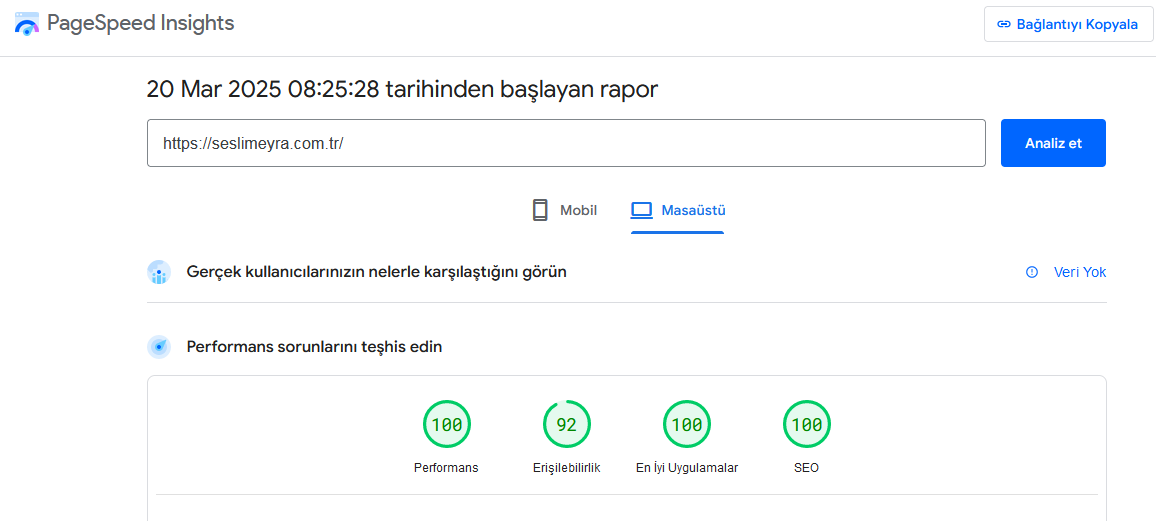1156x521 pixels.
Task: Click the chain link icon in Bağlantıyı Kopyala
Action: 1003,24
